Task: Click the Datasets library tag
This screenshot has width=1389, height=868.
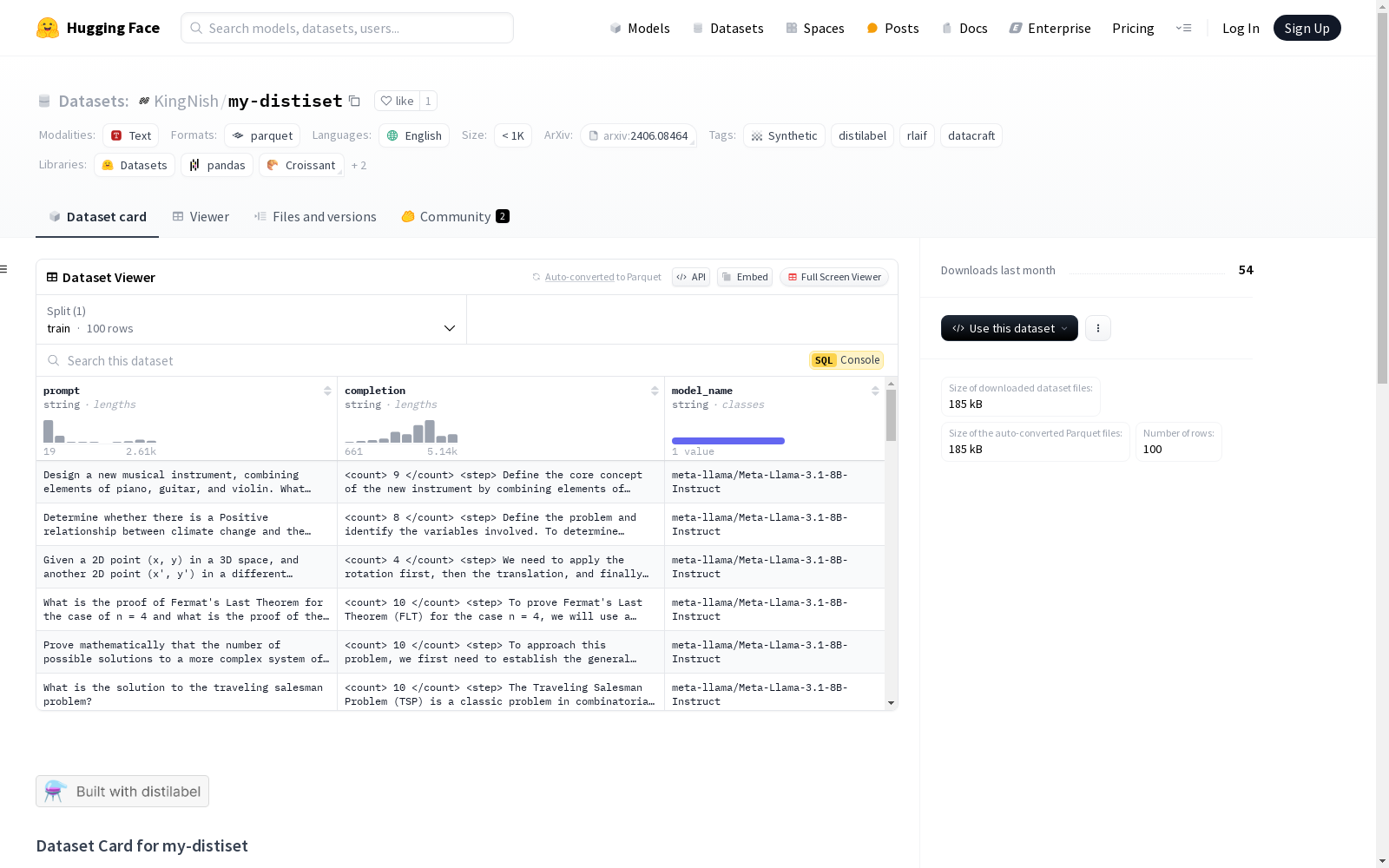Action: coord(135,165)
